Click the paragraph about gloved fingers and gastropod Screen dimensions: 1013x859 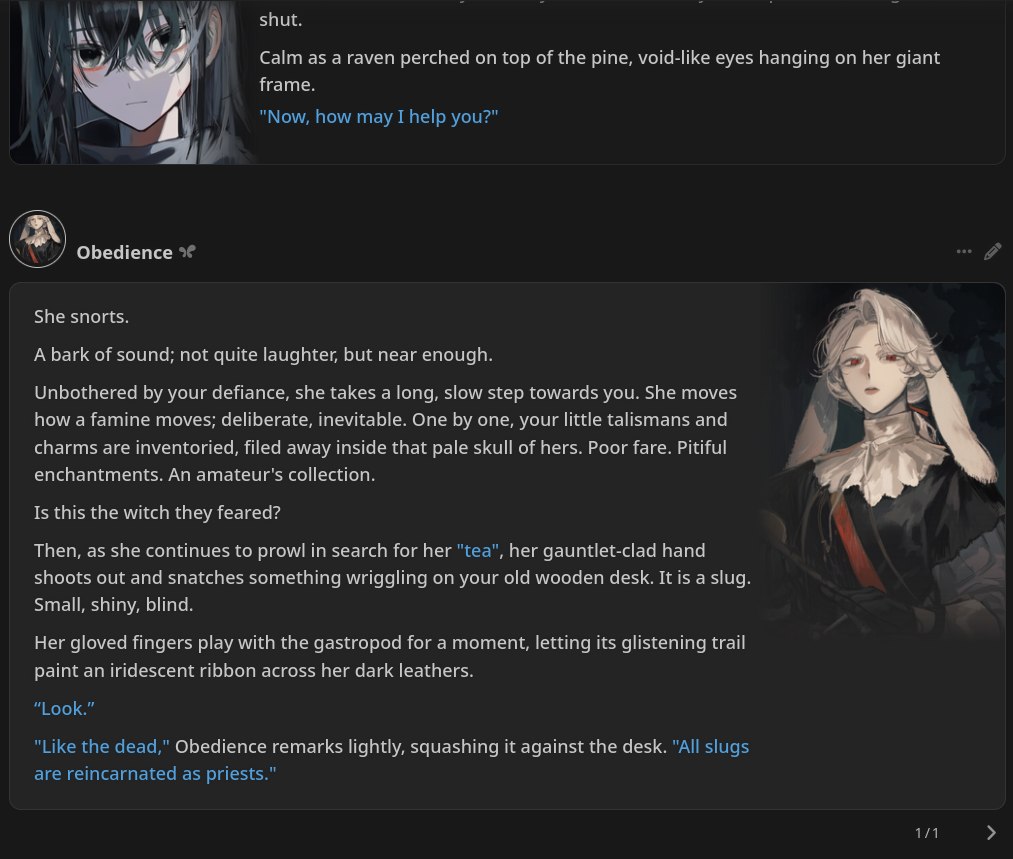390,656
